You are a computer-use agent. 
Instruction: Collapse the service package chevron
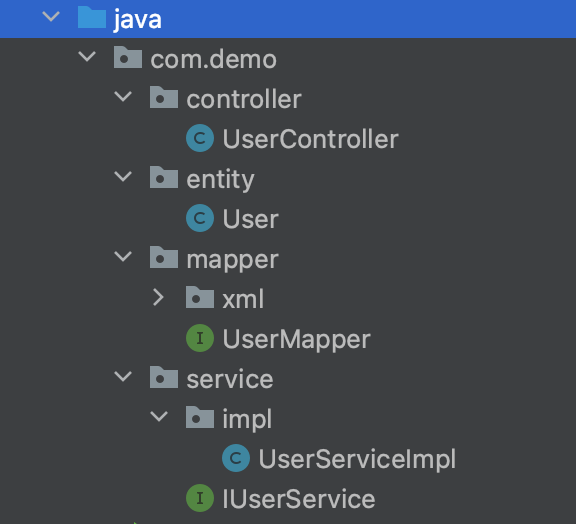click(x=123, y=376)
